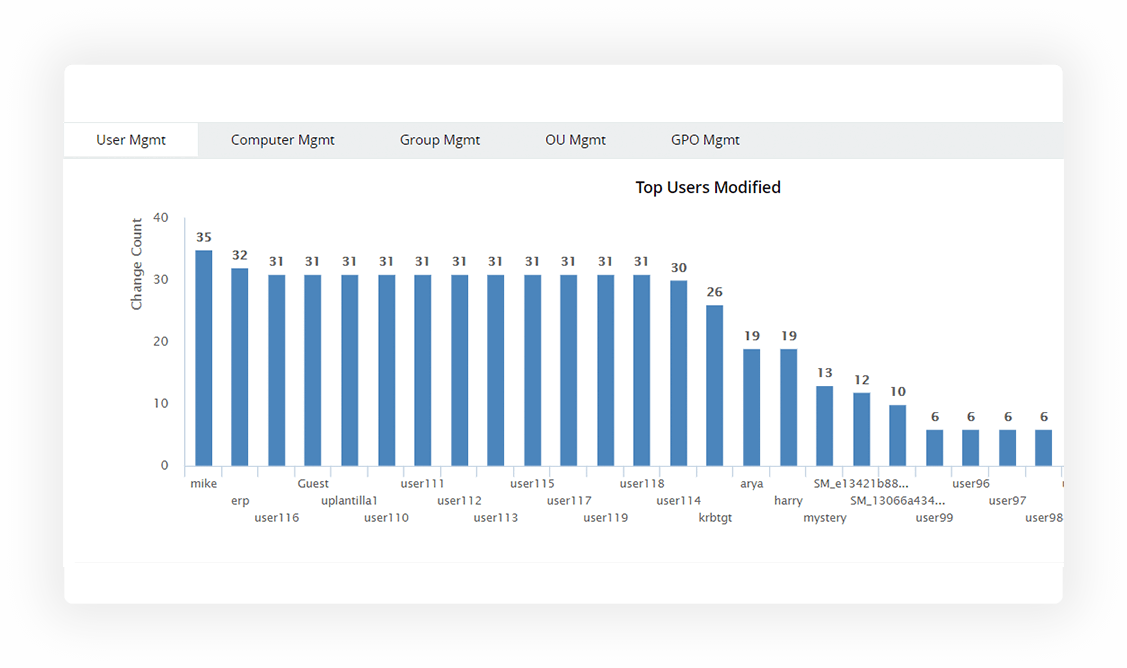Select harry's bar showing 19 changes
Screen dimensions: 1127x668
click(787, 405)
